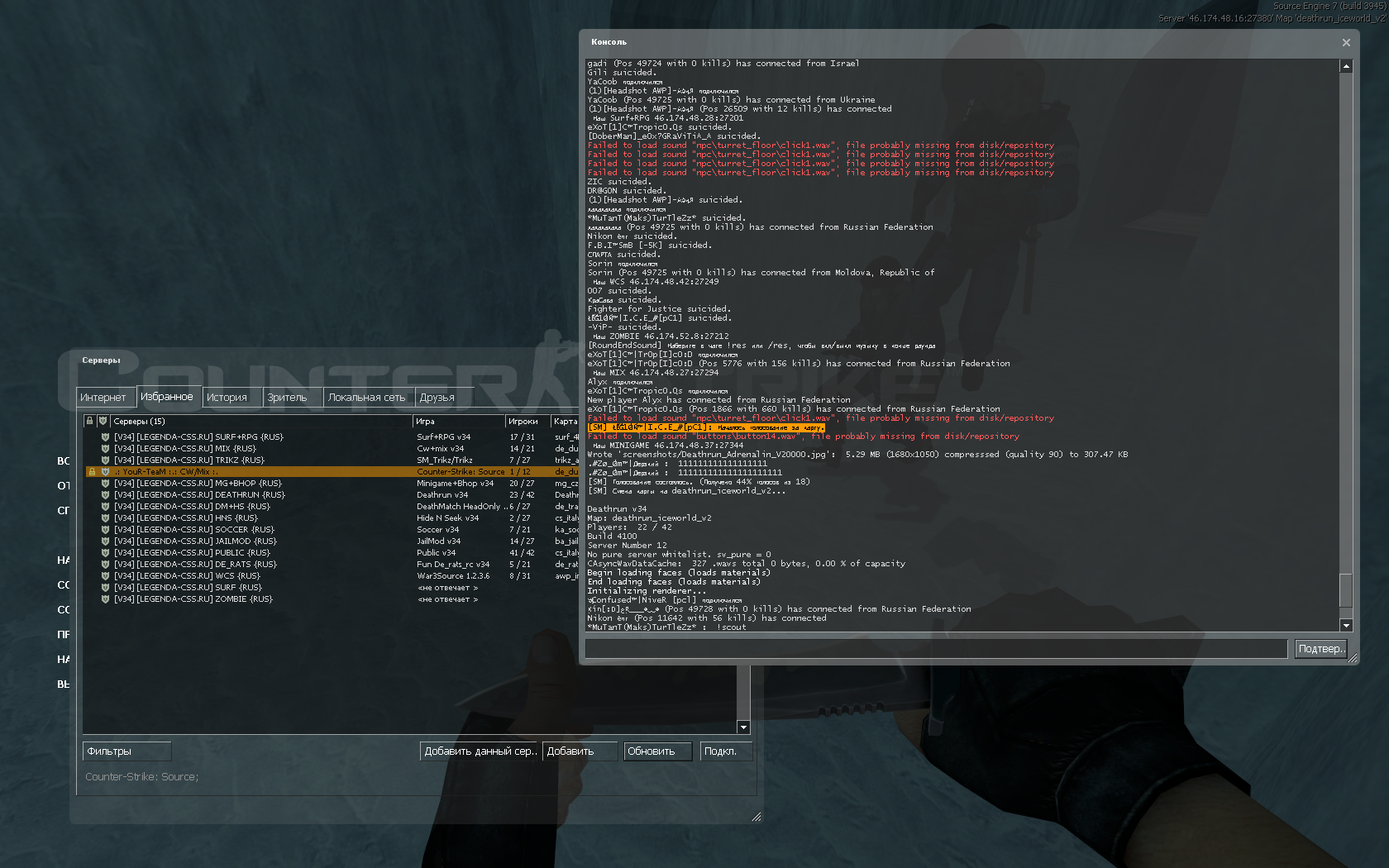This screenshot has width=1389, height=868.
Task: Click the shield icon beside MIX {RUS} server
Action: click(105, 448)
